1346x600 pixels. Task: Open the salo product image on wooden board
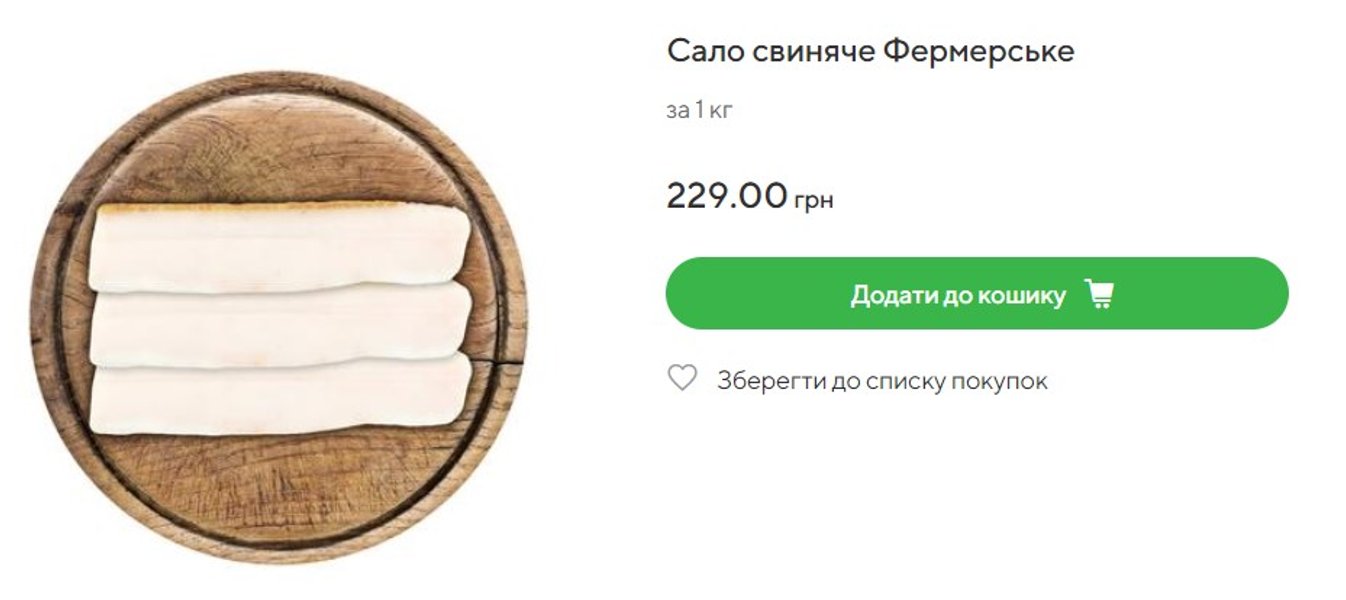coord(278,318)
